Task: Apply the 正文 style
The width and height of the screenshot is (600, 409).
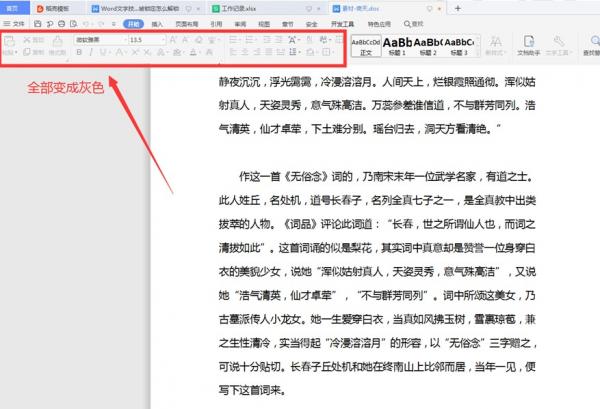Action: pos(366,46)
